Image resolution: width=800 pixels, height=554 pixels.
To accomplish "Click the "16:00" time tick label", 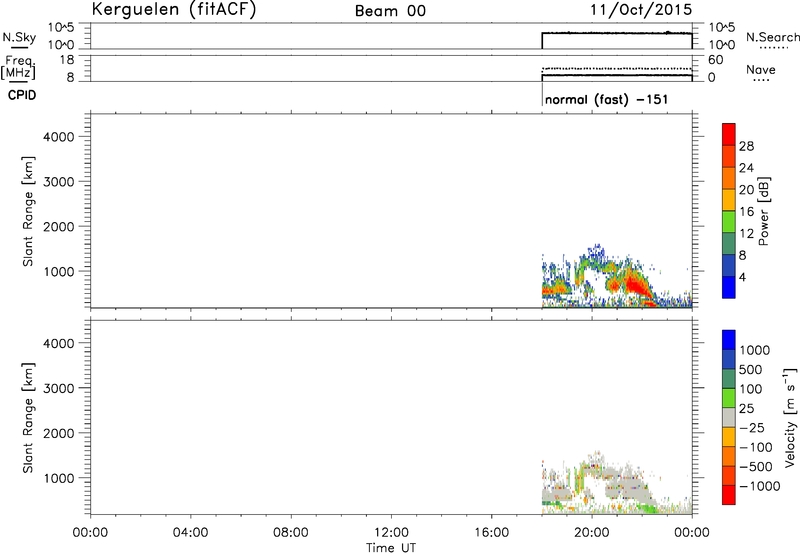I will click(x=491, y=533).
